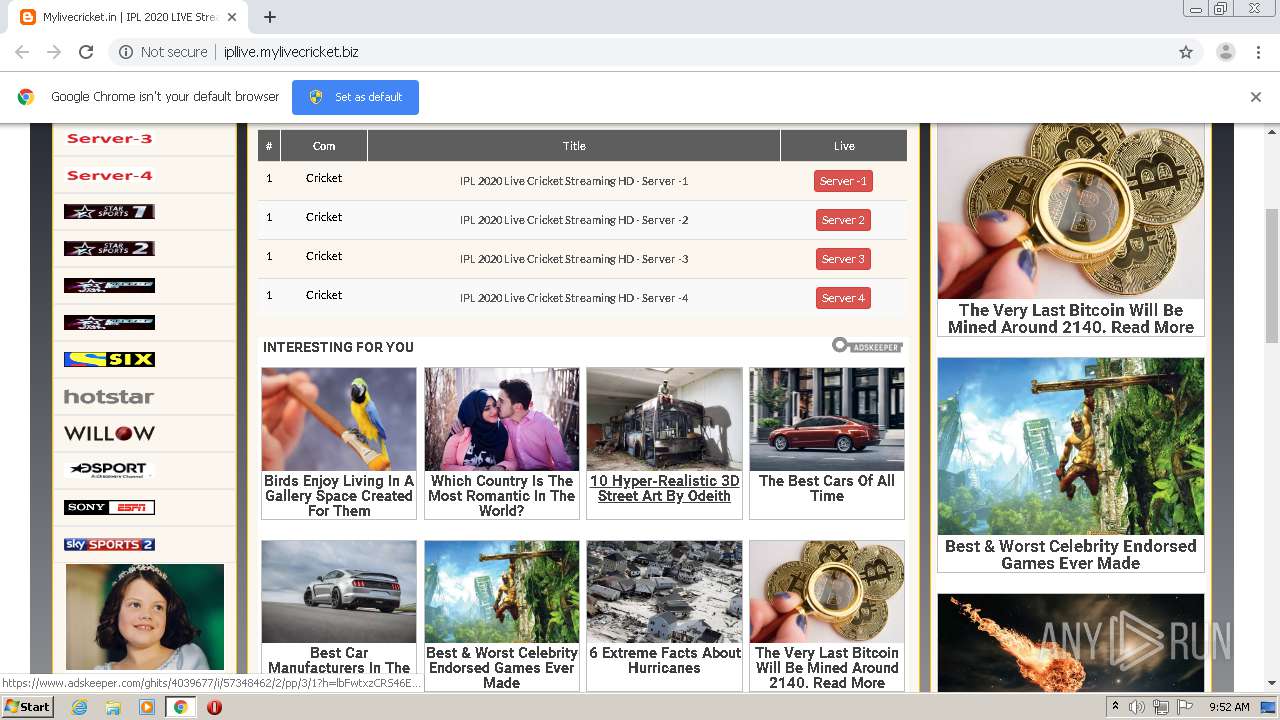The width and height of the screenshot is (1280, 720).
Task: Open Server-3 in the sidebar
Action: [109, 139]
